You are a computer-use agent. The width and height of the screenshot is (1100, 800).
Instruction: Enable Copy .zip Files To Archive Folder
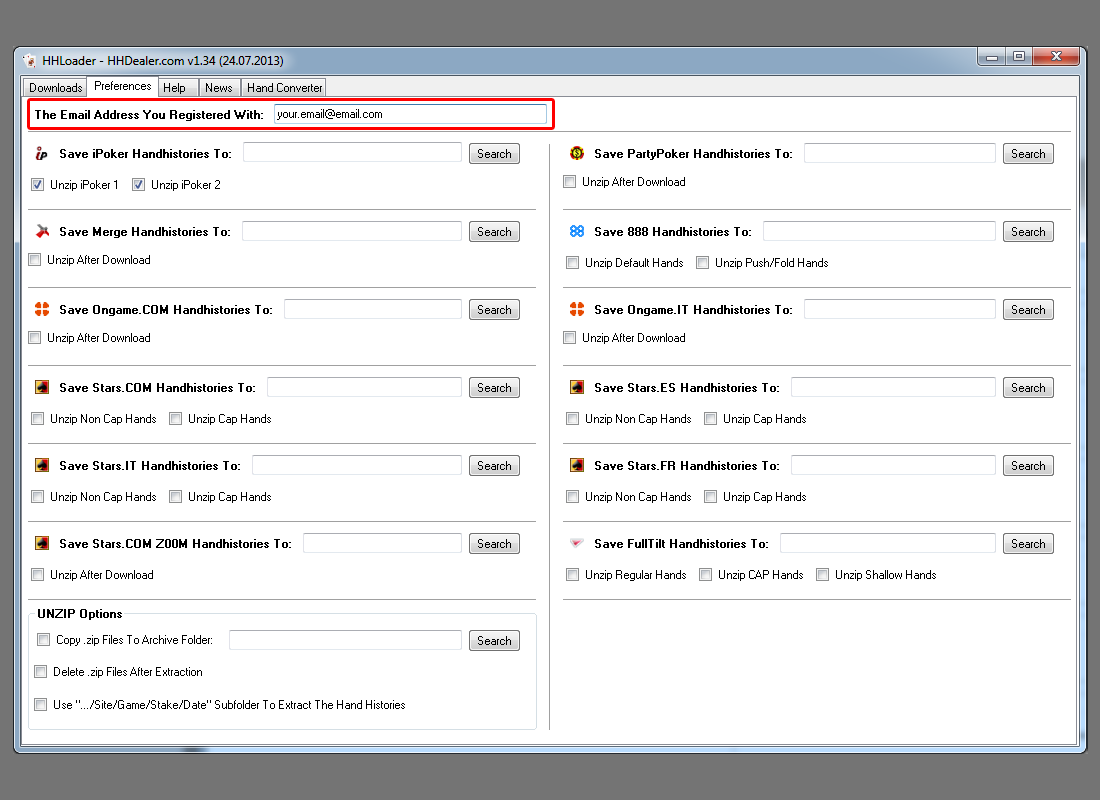click(x=43, y=640)
